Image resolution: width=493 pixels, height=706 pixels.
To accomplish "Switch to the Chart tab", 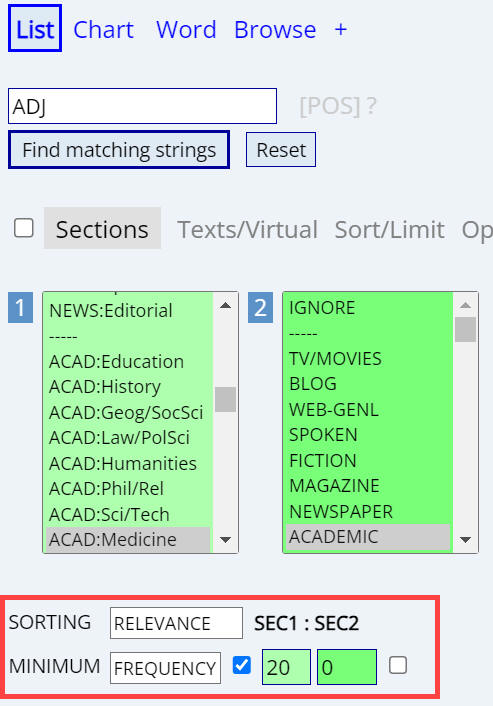I will click(x=104, y=30).
